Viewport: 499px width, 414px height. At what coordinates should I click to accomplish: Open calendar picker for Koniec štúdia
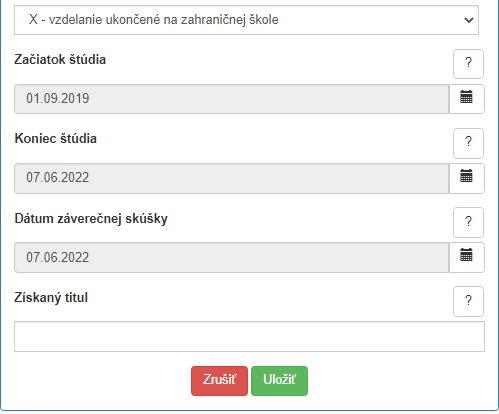point(467,178)
